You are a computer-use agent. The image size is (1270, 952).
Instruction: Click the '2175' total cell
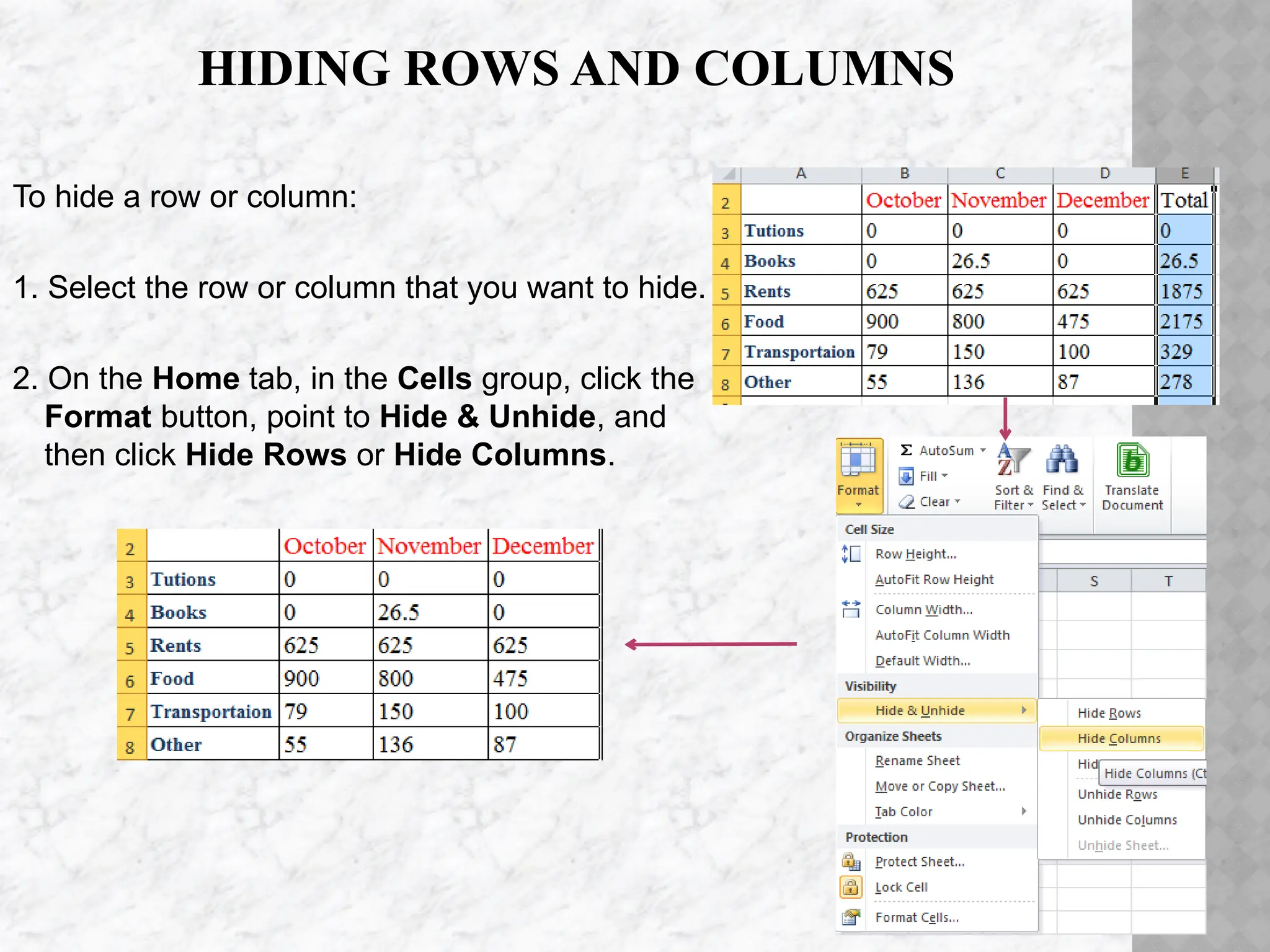coord(1184,322)
